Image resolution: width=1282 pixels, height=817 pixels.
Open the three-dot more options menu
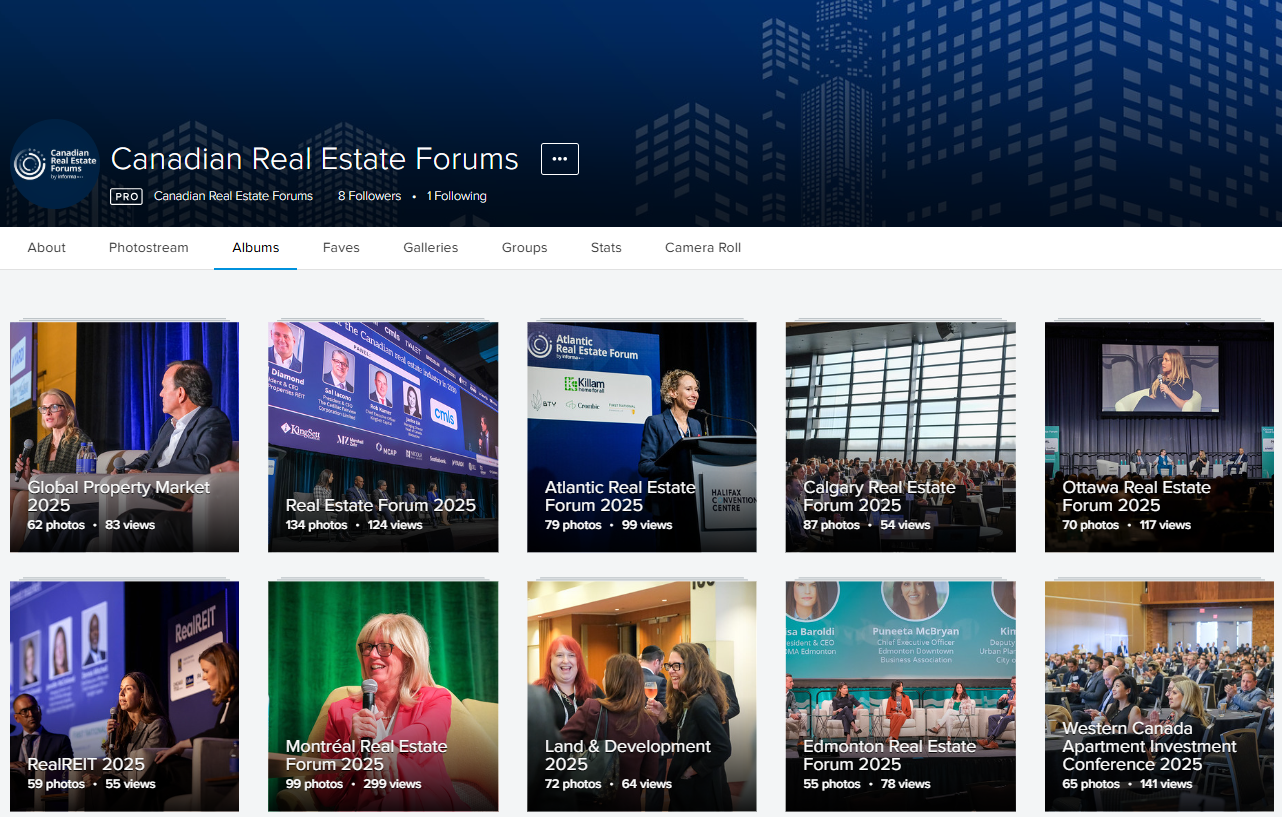coord(559,159)
